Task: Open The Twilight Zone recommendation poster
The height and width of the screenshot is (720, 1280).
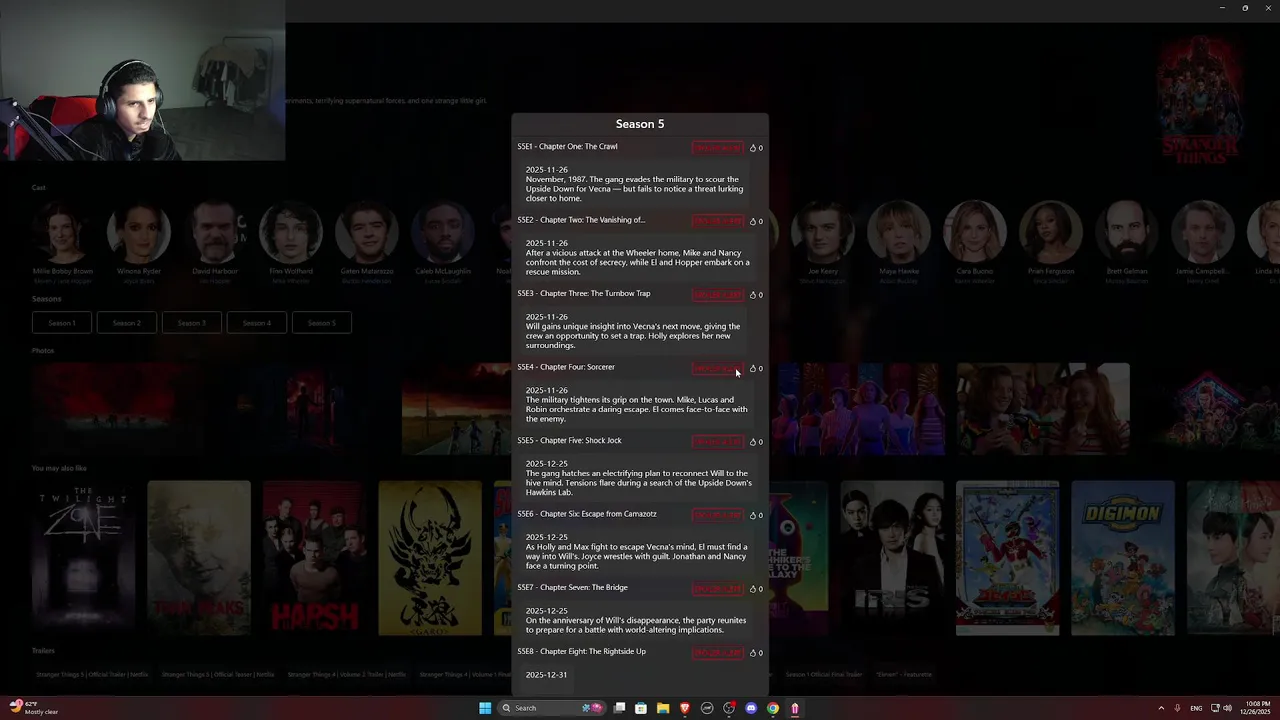Action: pos(83,558)
